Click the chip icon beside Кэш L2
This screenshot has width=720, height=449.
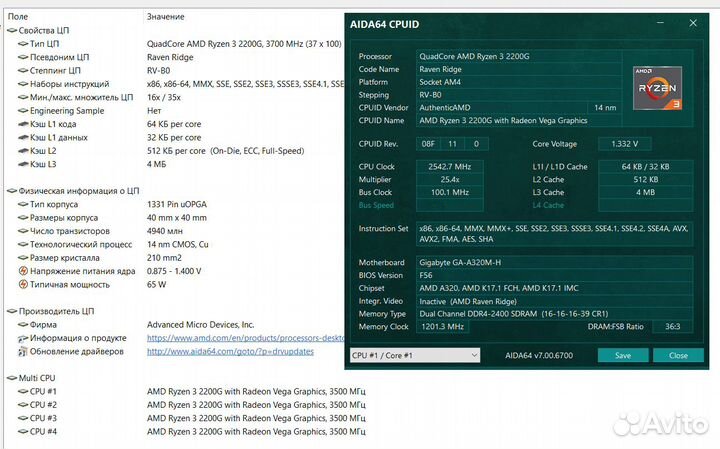click(x=23, y=151)
